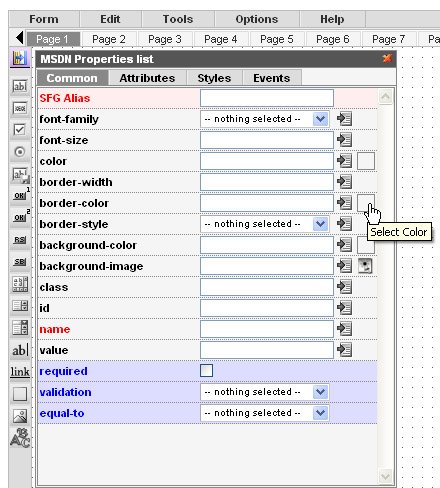Click apply icon beside font-family
Viewport: 440px width, 488px height.
click(x=344, y=119)
